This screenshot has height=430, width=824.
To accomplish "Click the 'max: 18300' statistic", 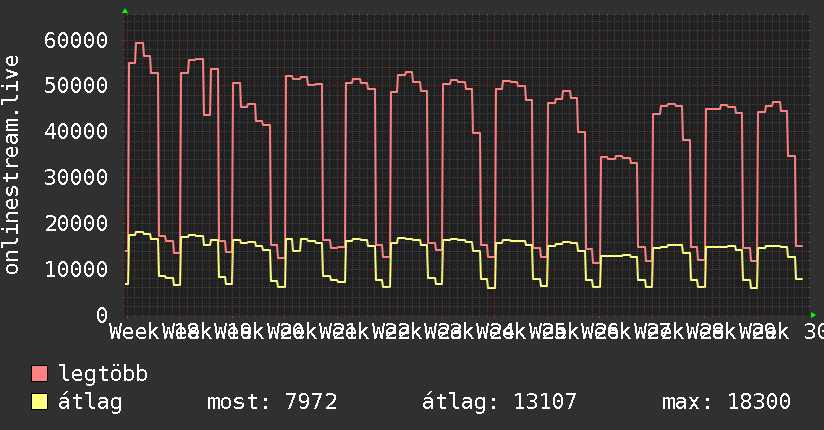I will tap(726, 402).
